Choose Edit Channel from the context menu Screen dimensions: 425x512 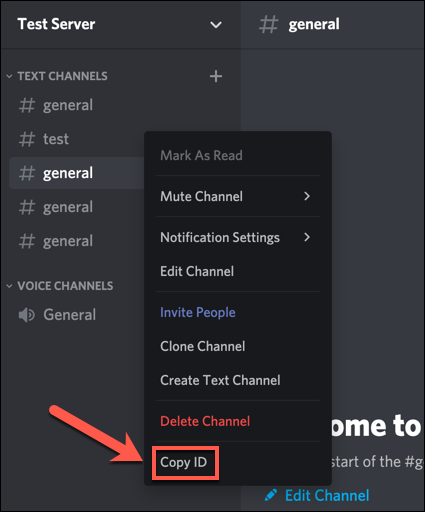coord(238,271)
